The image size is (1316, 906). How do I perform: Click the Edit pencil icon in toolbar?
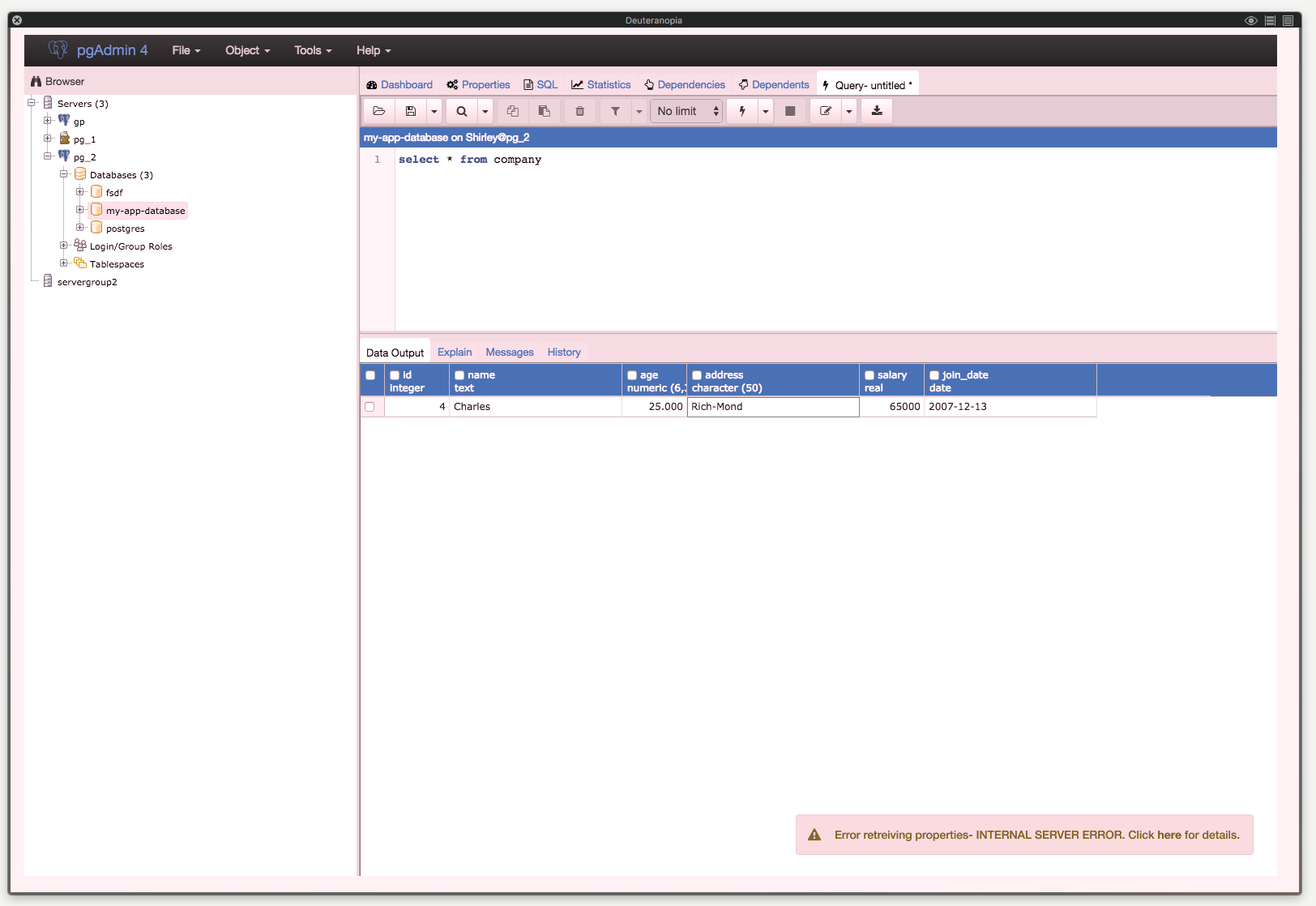[x=826, y=111]
